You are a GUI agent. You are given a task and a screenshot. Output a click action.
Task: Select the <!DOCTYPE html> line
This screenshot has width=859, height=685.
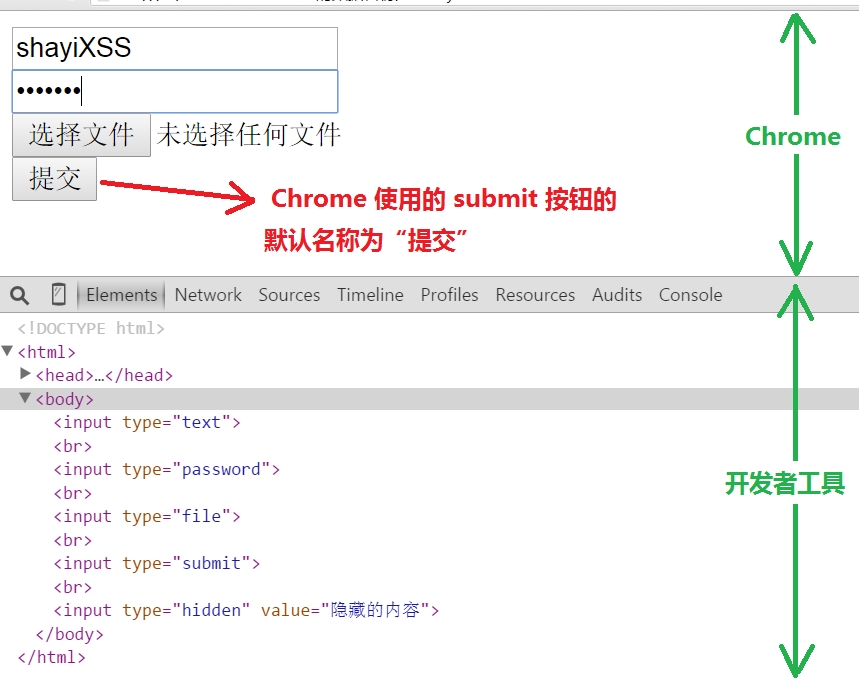[91, 328]
